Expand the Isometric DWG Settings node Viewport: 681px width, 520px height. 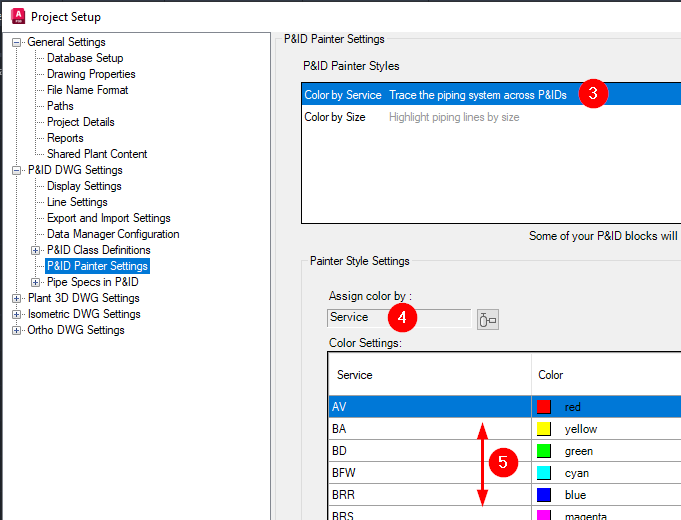(x=17, y=314)
